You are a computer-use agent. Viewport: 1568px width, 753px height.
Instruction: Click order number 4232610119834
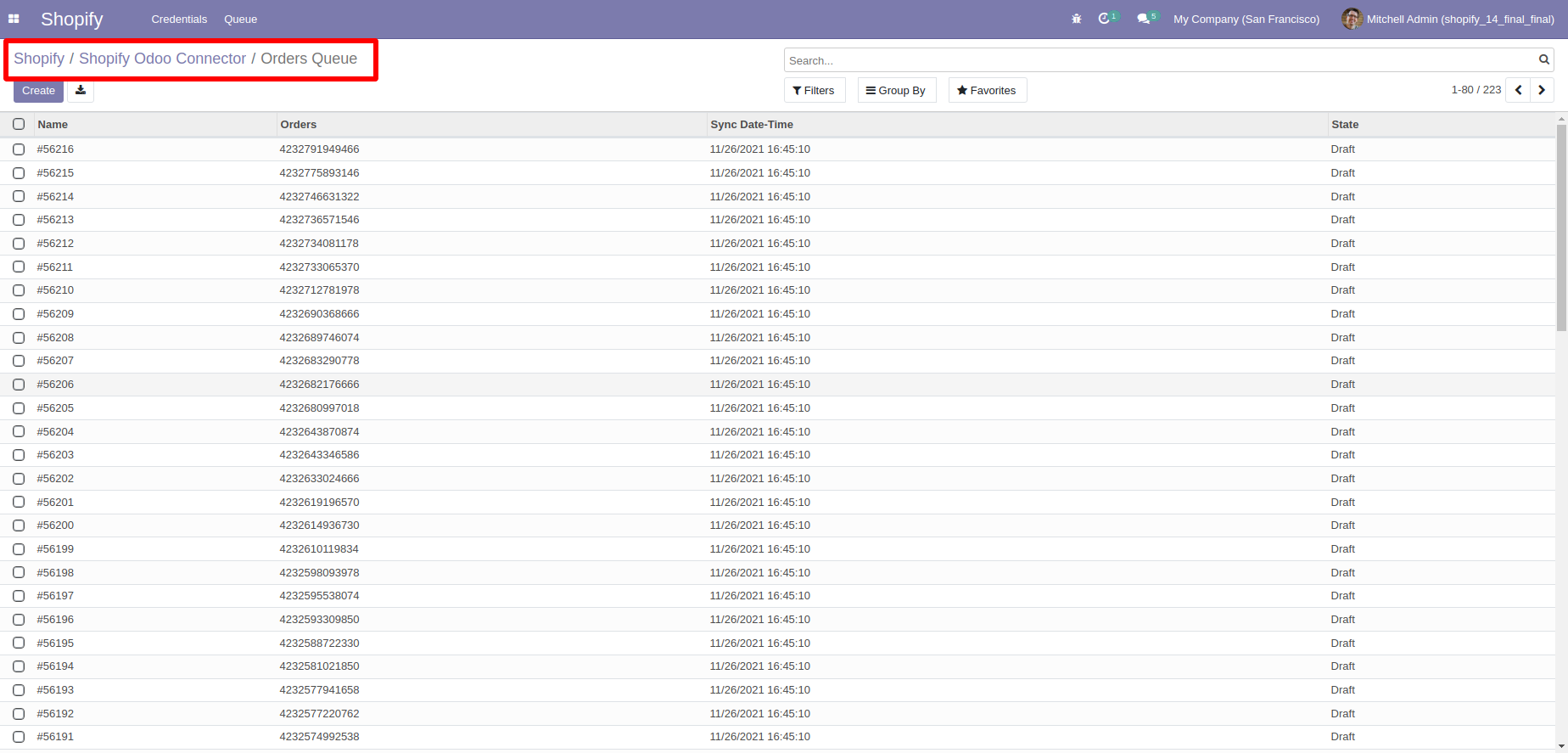tap(319, 549)
